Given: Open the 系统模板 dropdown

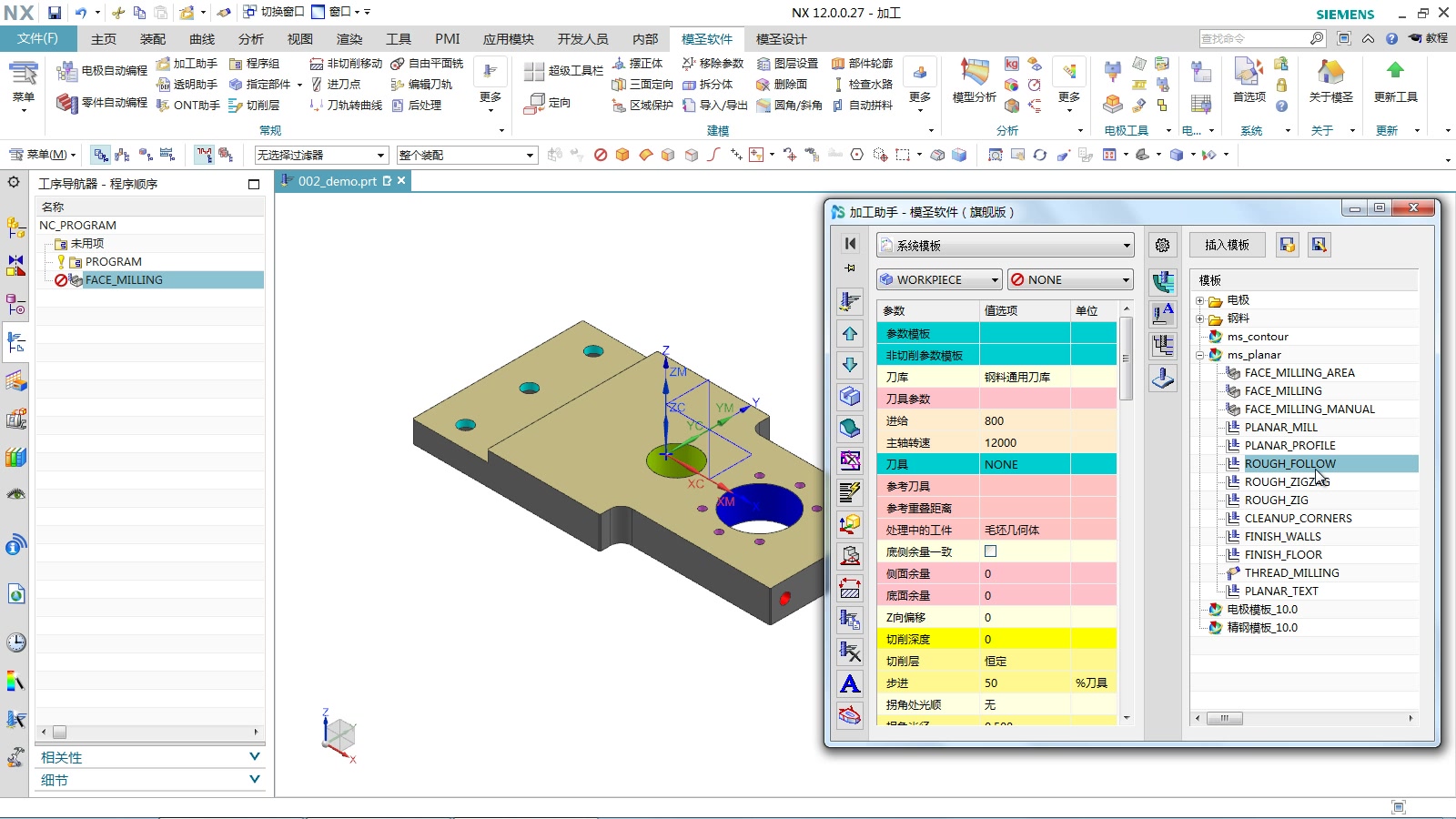Looking at the screenshot, I should [1006, 246].
